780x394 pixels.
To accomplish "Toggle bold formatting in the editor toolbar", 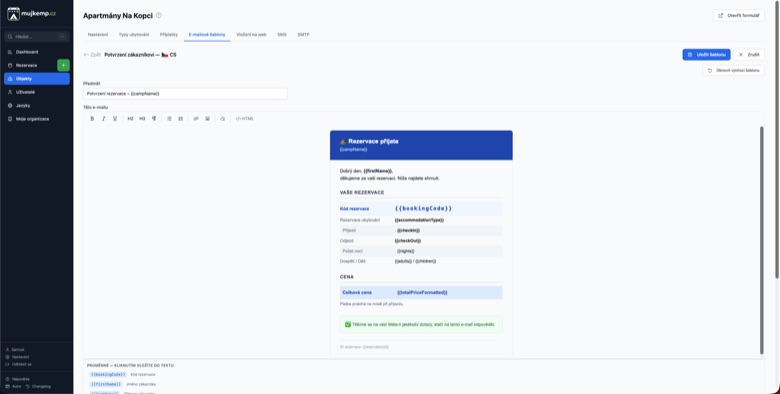I will pos(92,118).
